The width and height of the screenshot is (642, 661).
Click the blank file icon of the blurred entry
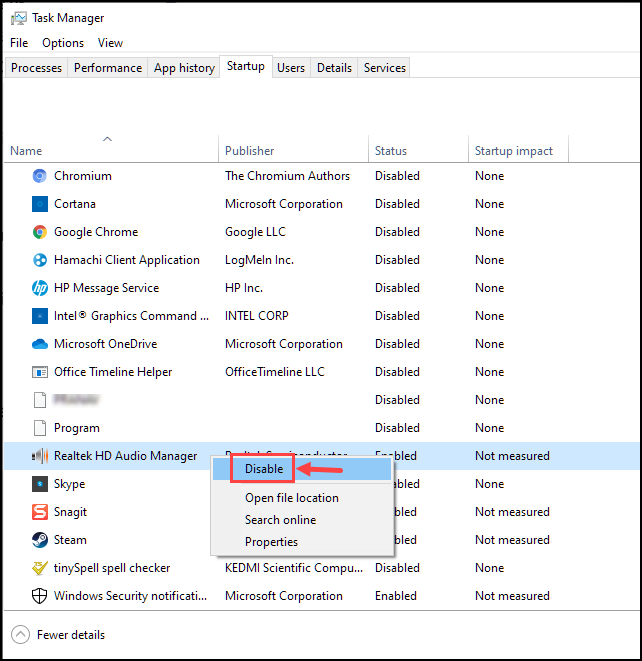pyautogui.click(x=40, y=400)
